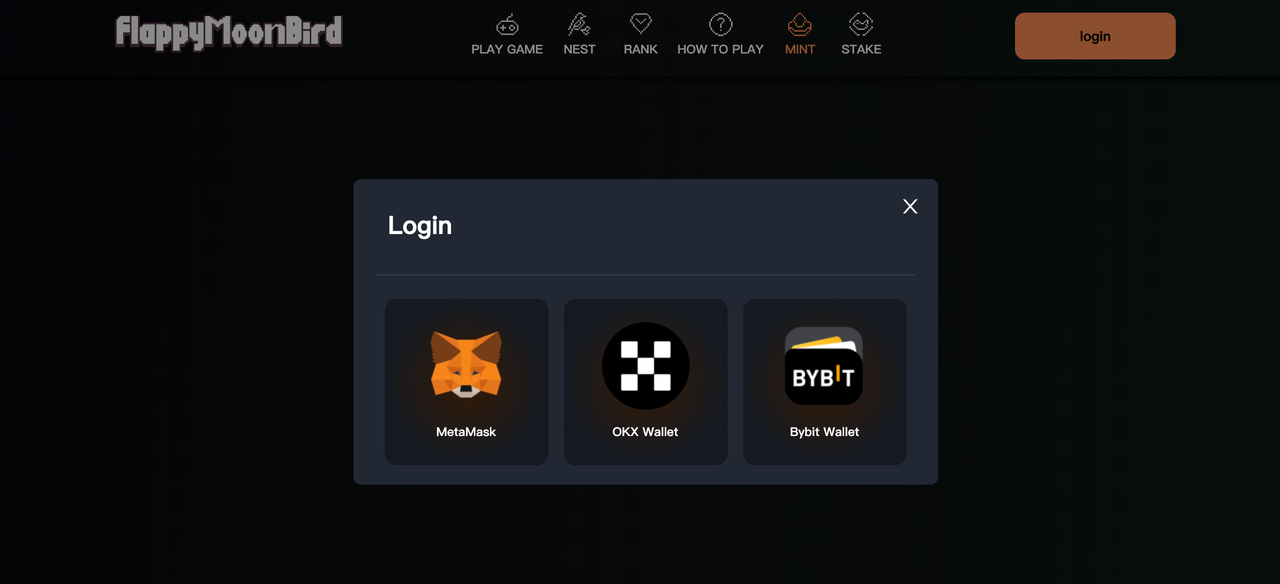Pick the Bybit Wallet logo
The image size is (1280, 584).
[824, 366]
